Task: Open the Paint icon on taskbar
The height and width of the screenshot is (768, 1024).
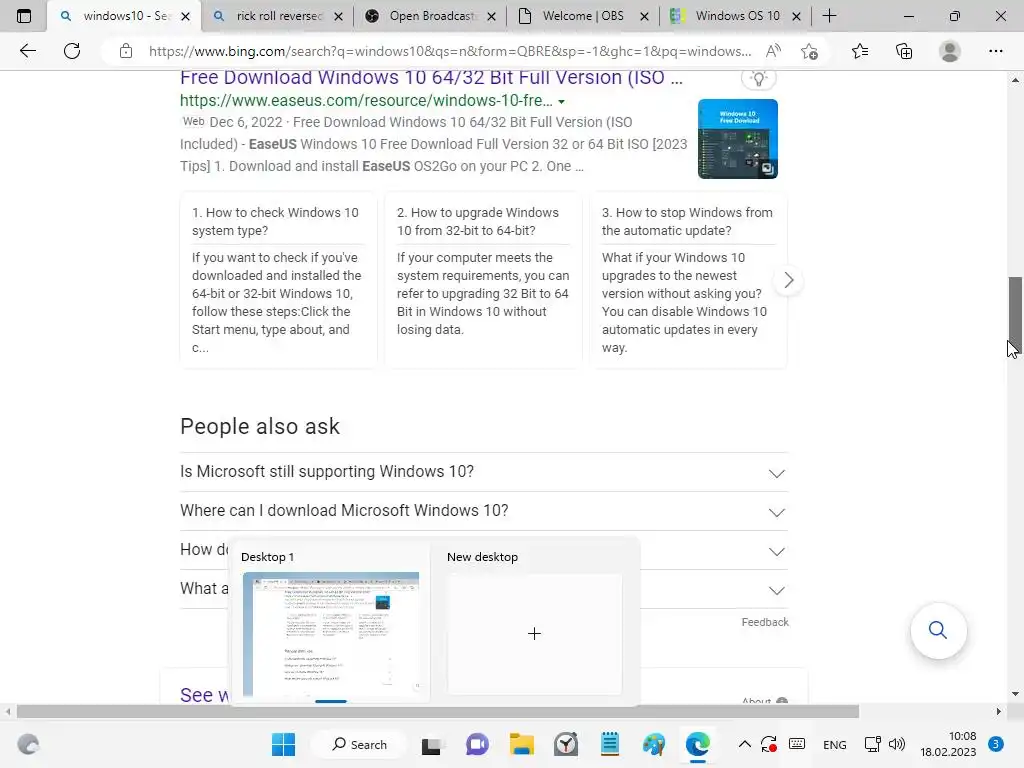Action: [x=653, y=744]
